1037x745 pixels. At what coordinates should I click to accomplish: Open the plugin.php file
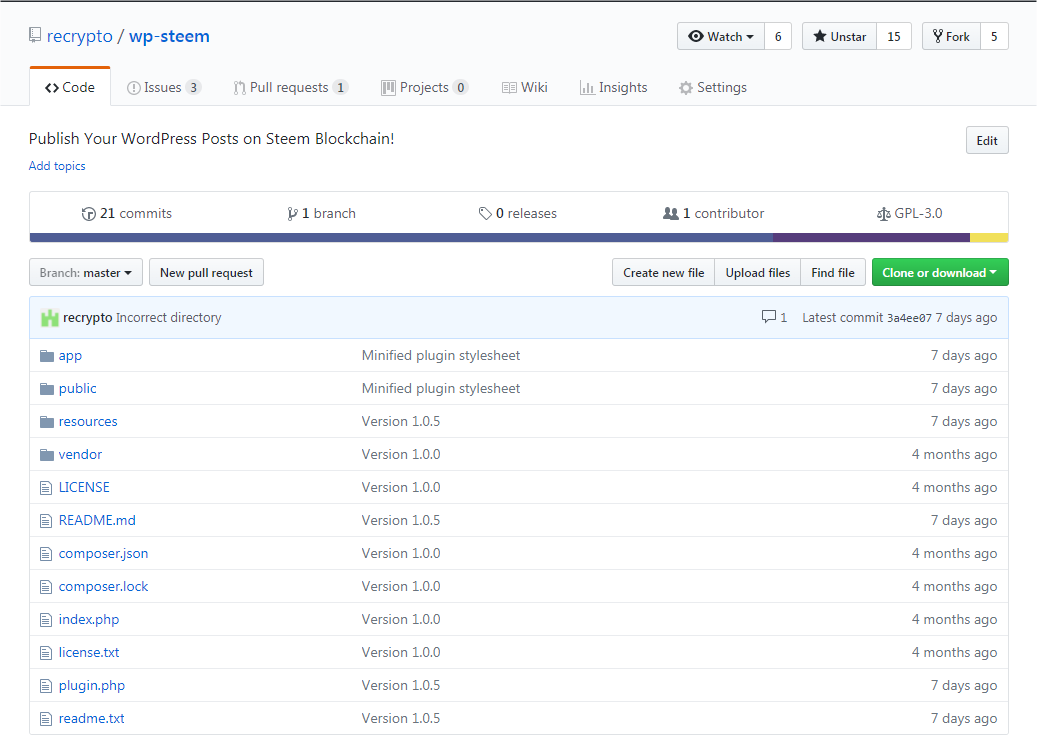pyautogui.click(x=92, y=686)
